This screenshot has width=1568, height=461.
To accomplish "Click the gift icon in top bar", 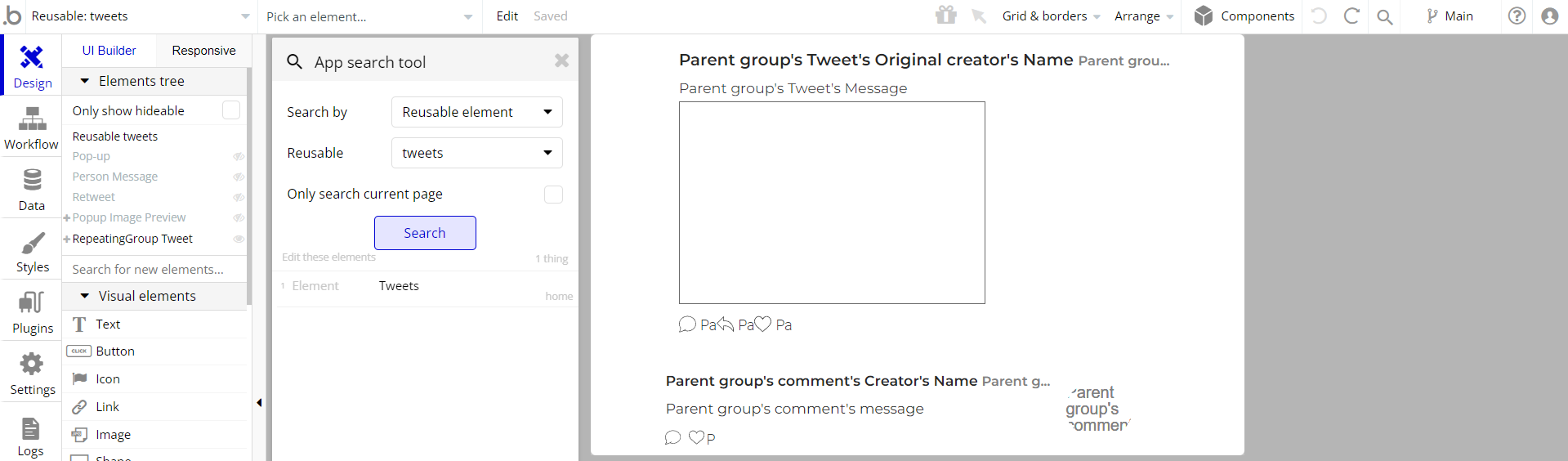I will [945, 16].
